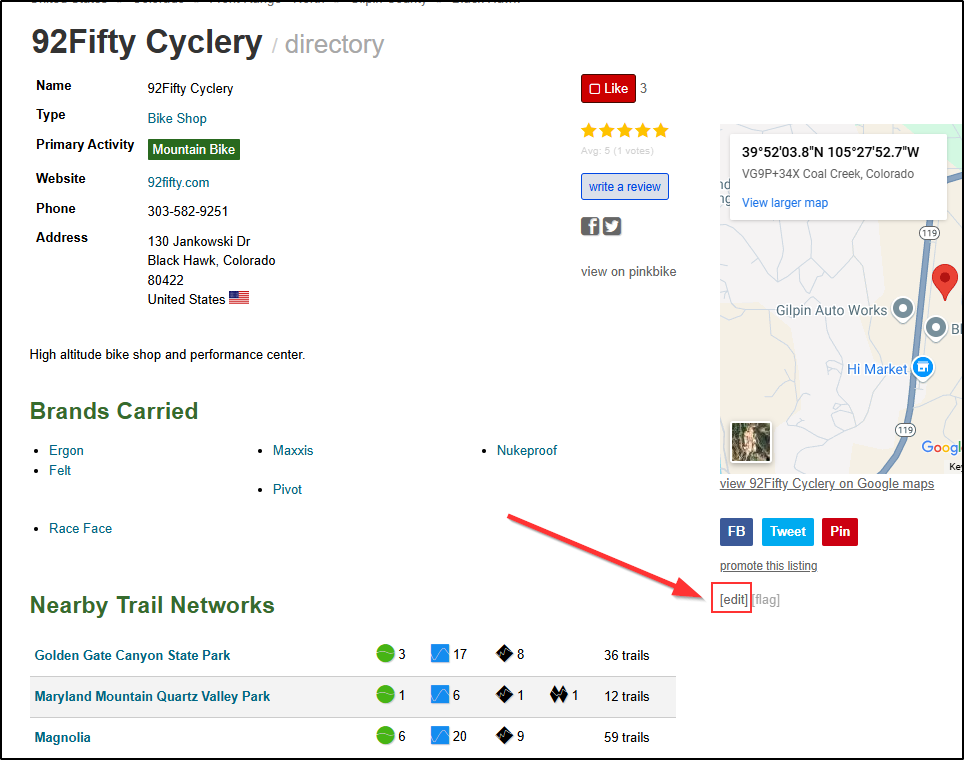Click the green easy-trail icon for Golden Gate Canyon
The height and width of the screenshot is (760, 964).
tap(385, 653)
